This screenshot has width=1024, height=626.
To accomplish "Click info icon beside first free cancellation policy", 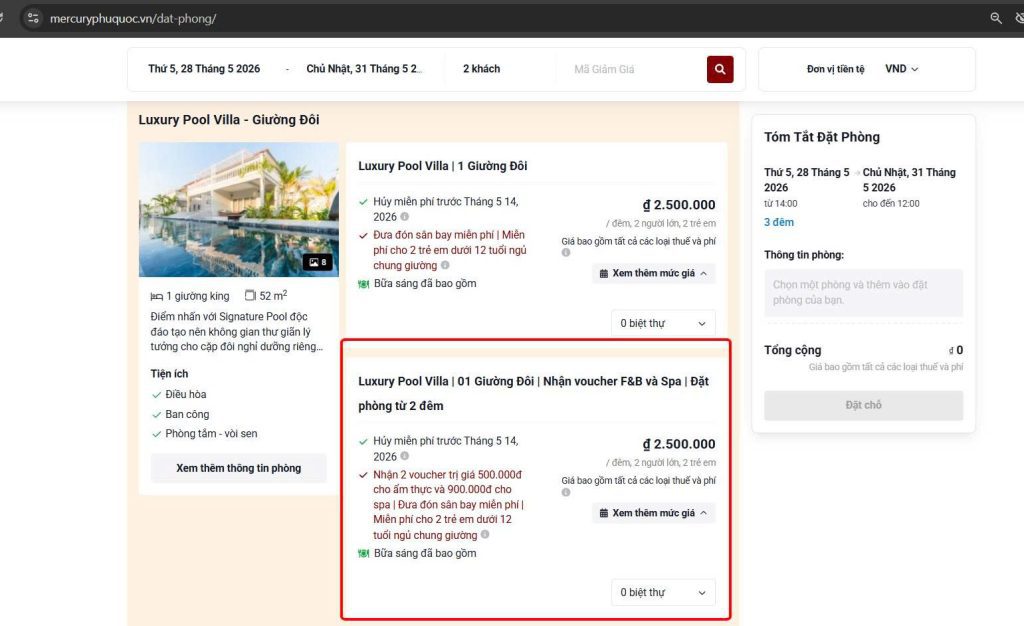I will click(405, 217).
